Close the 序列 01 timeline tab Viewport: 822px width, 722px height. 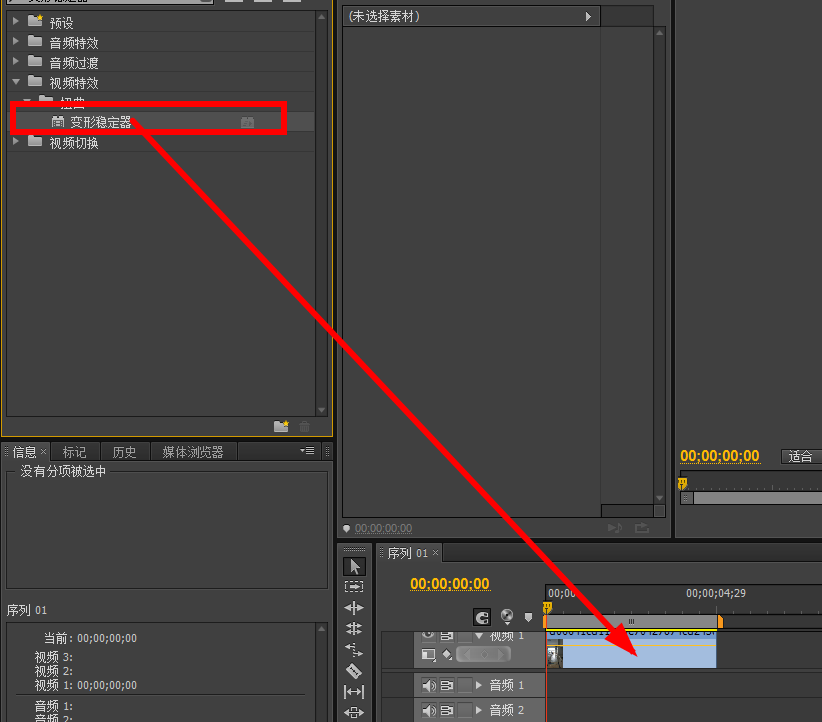(x=435, y=553)
